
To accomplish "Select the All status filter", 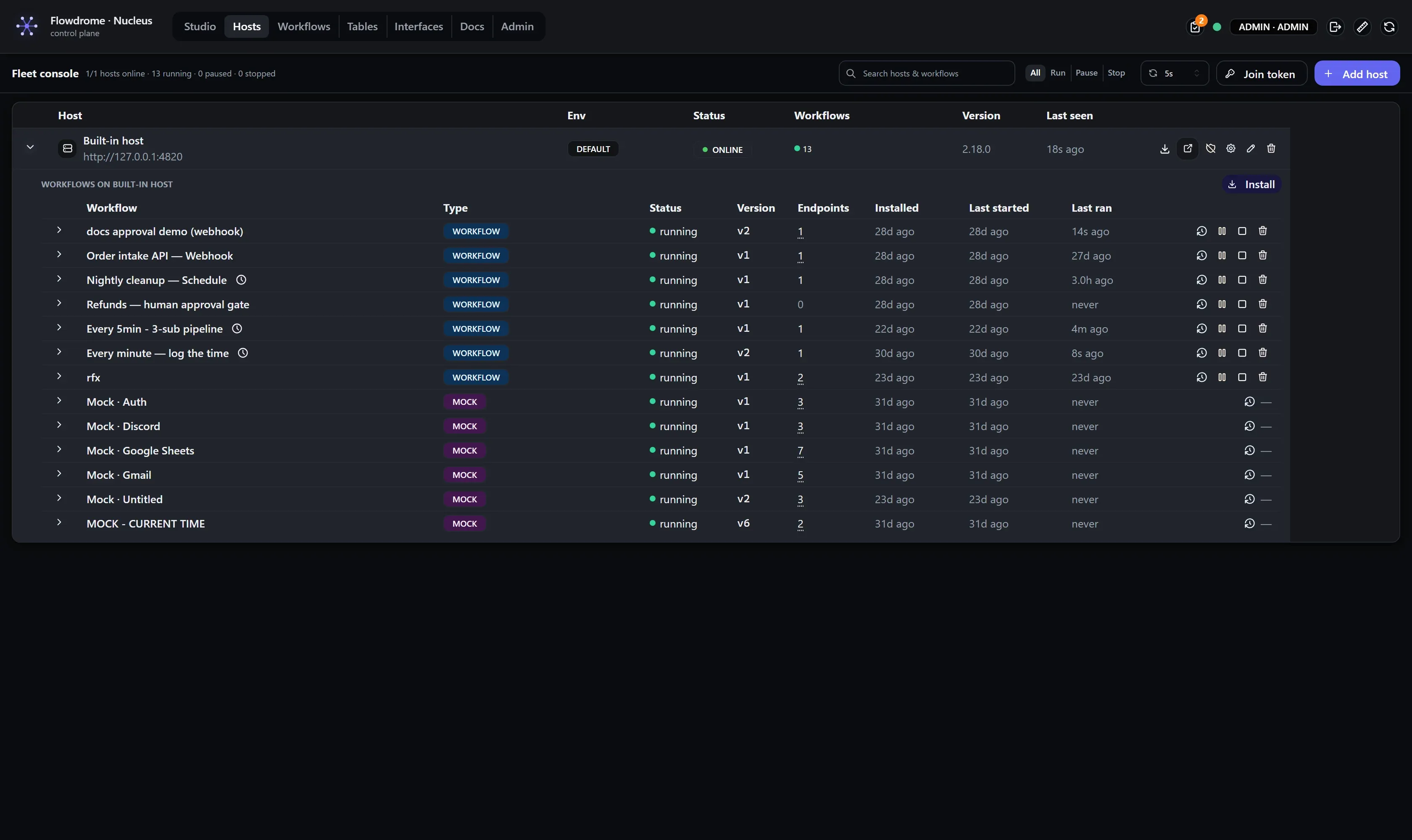I will [x=1035, y=73].
